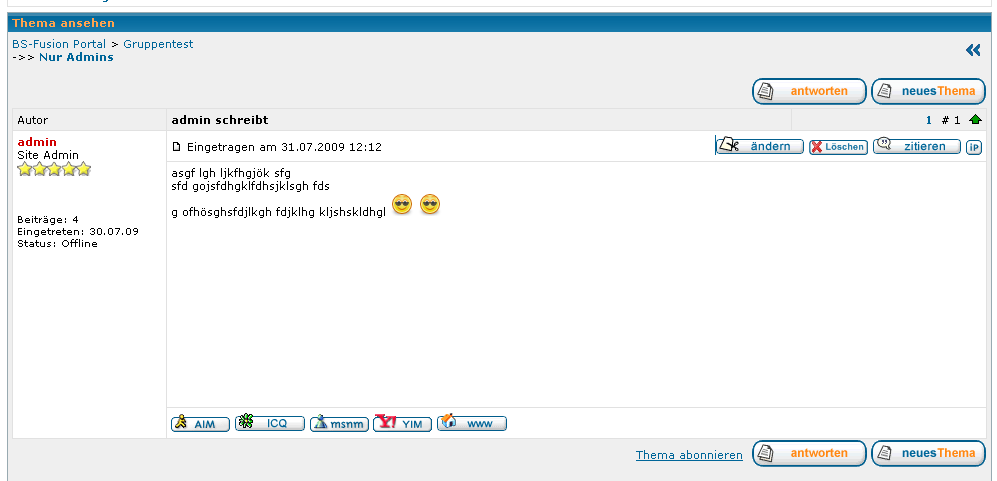997x481 pixels.
Task: Subscribe via Thema abonnieren link
Action: pos(689,455)
